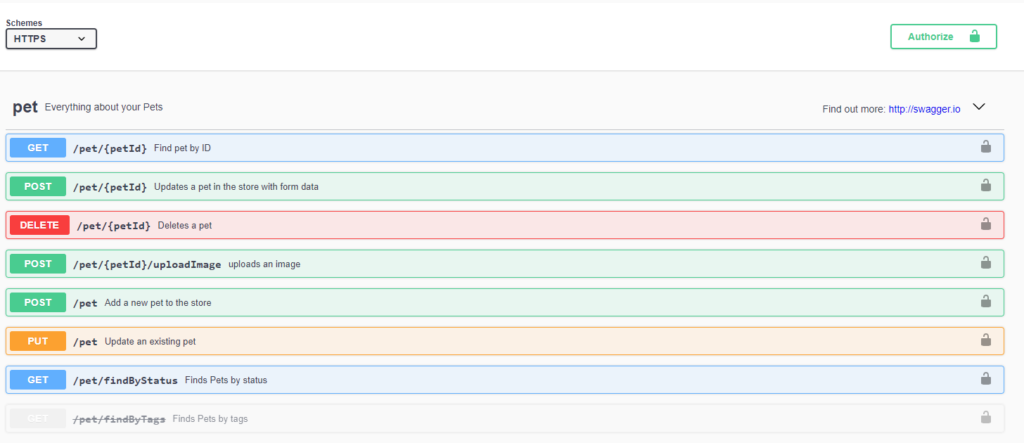Expand the DELETE Deletes a pet operation
Viewport: 1024px width, 443px height.
184,225
